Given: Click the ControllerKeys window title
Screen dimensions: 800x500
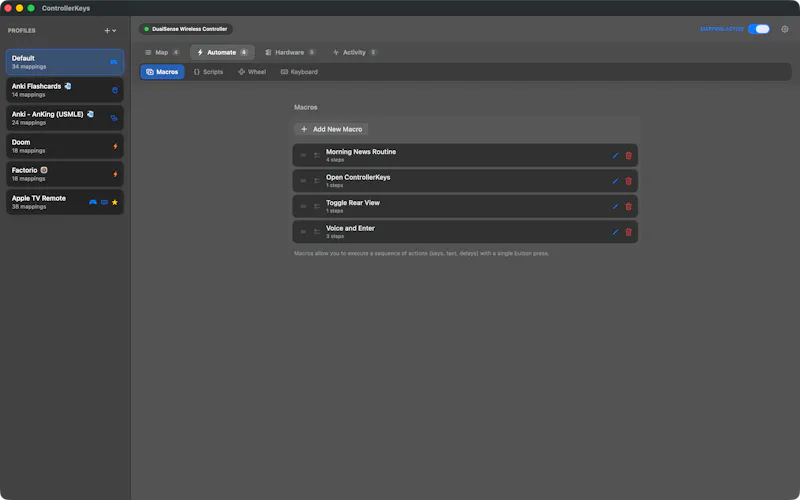Looking at the screenshot, I should (66, 8).
